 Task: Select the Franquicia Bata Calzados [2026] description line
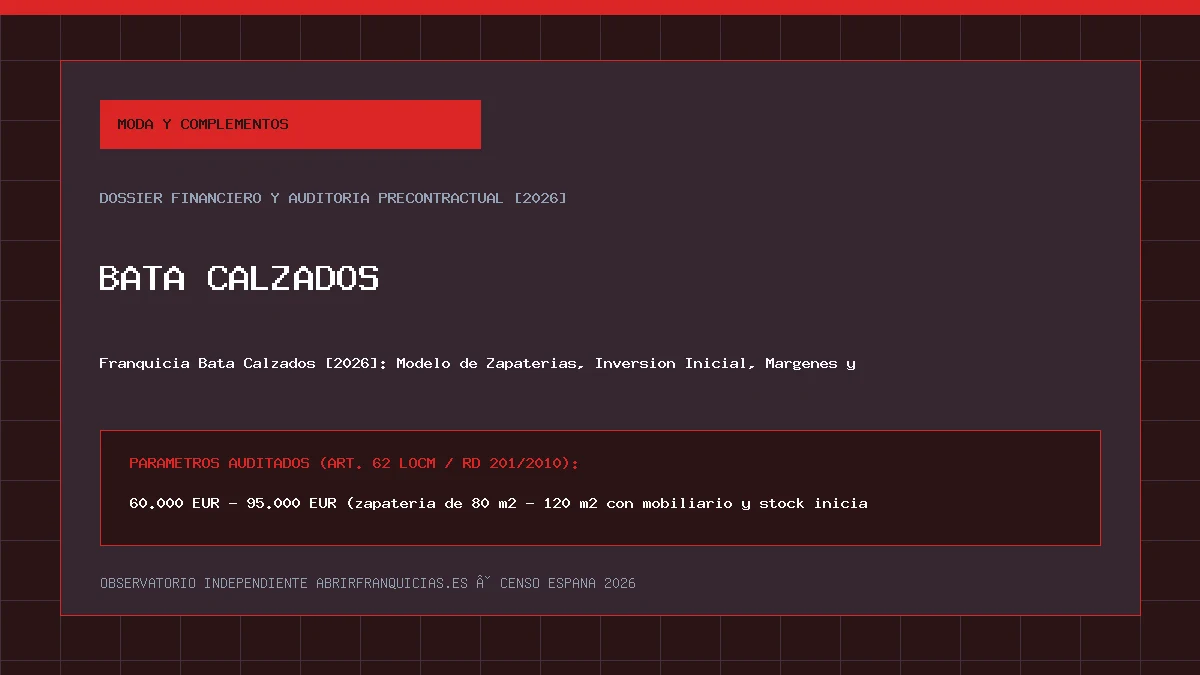(x=477, y=363)
